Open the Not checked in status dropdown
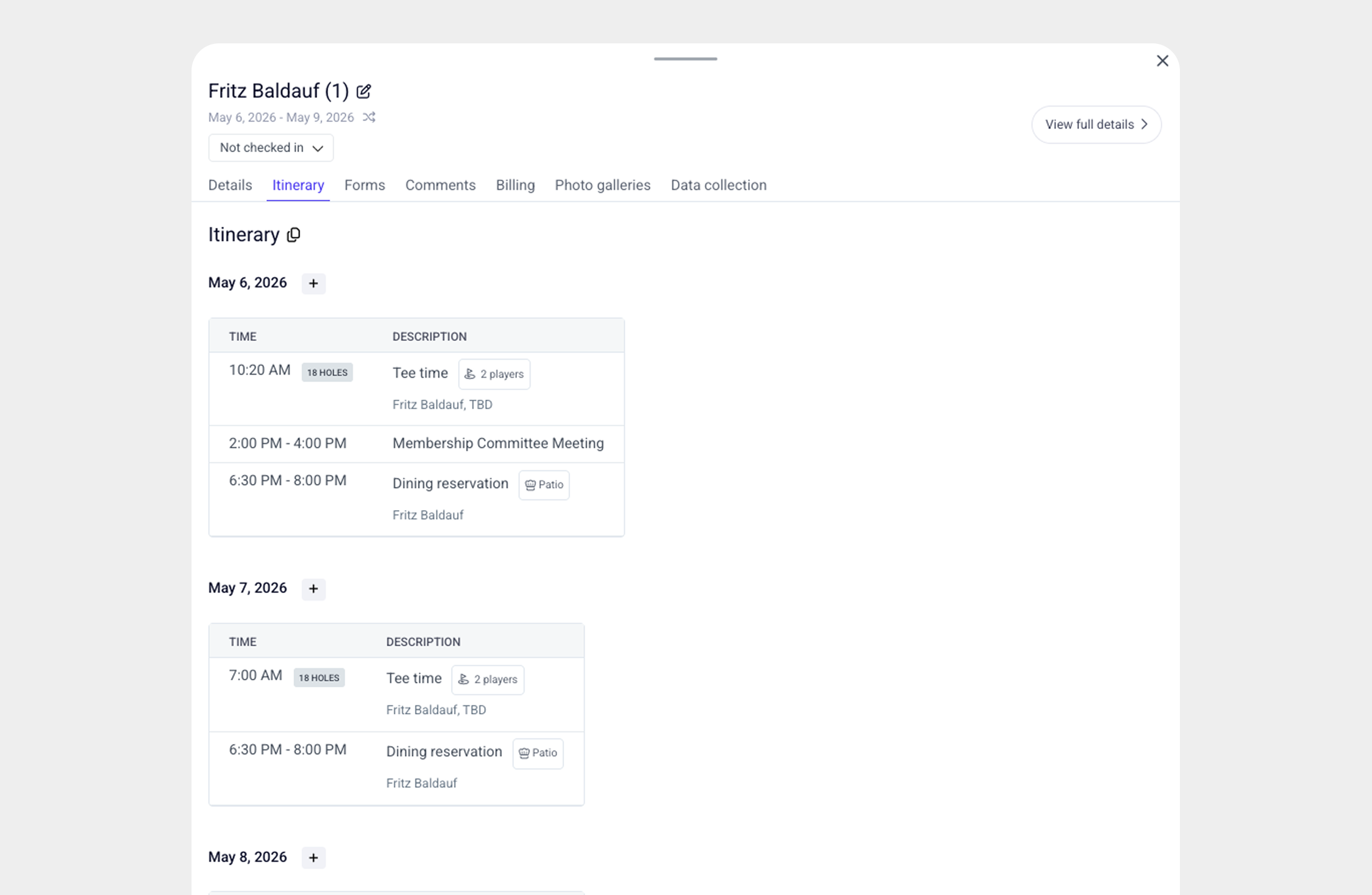Screen dimensions: 1372x895 tap(271, 148)
